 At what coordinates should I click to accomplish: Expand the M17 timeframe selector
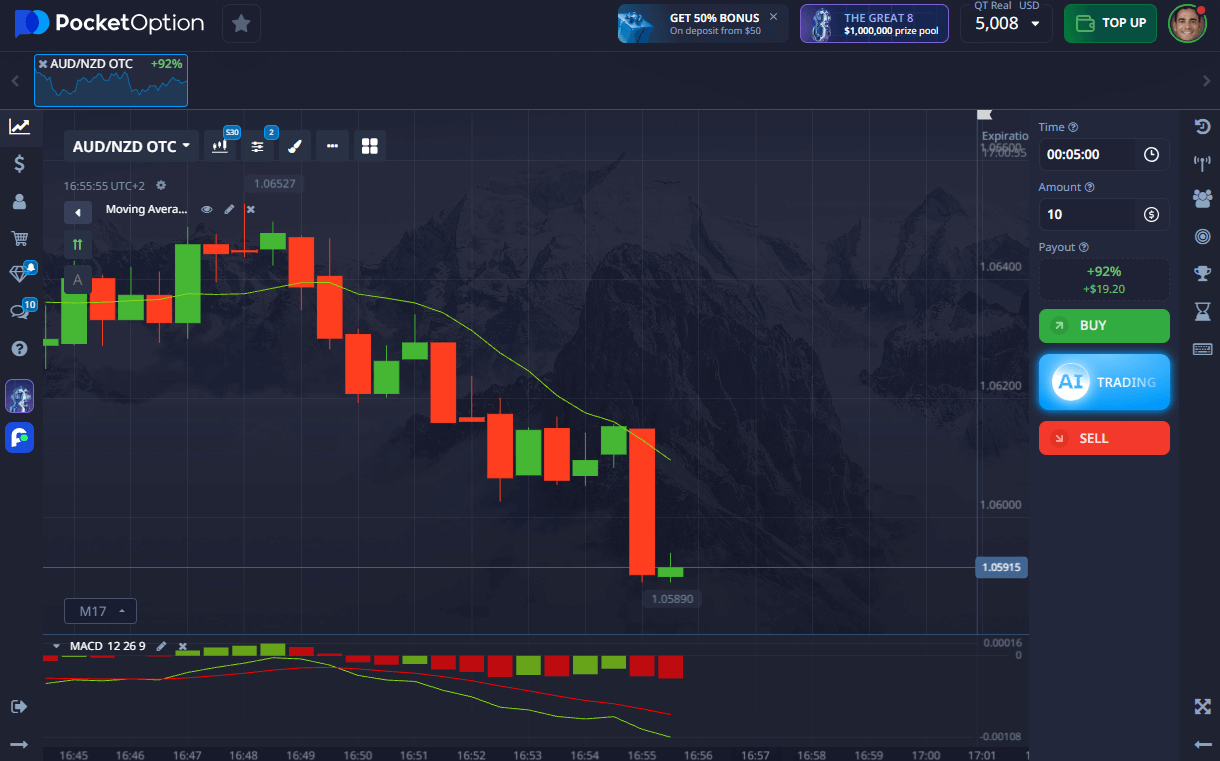[100, 611]
